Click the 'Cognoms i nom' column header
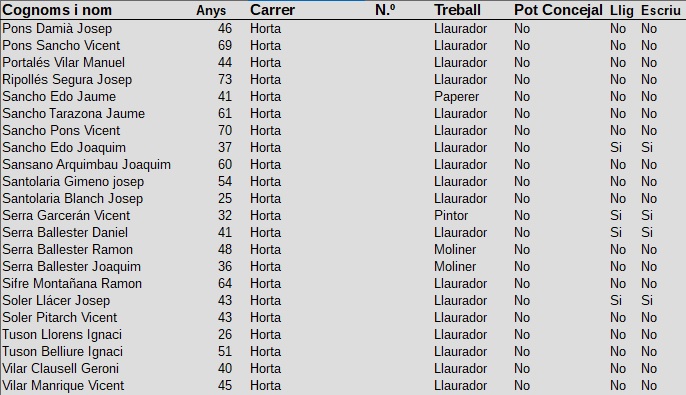Viewport: 686px width, 395px height. (x=57, y=10)
